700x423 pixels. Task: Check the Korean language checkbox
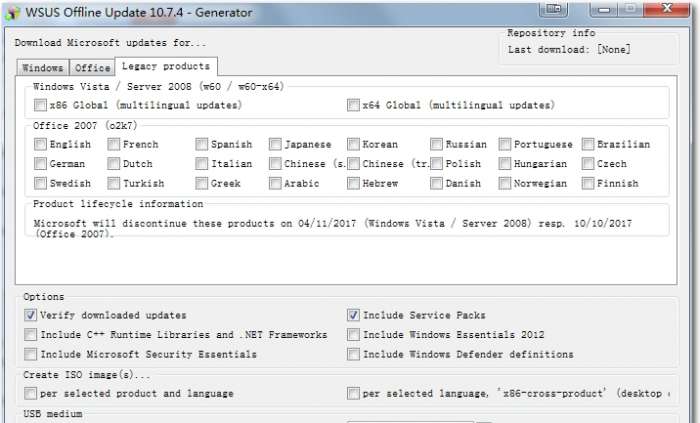[353, 144]
